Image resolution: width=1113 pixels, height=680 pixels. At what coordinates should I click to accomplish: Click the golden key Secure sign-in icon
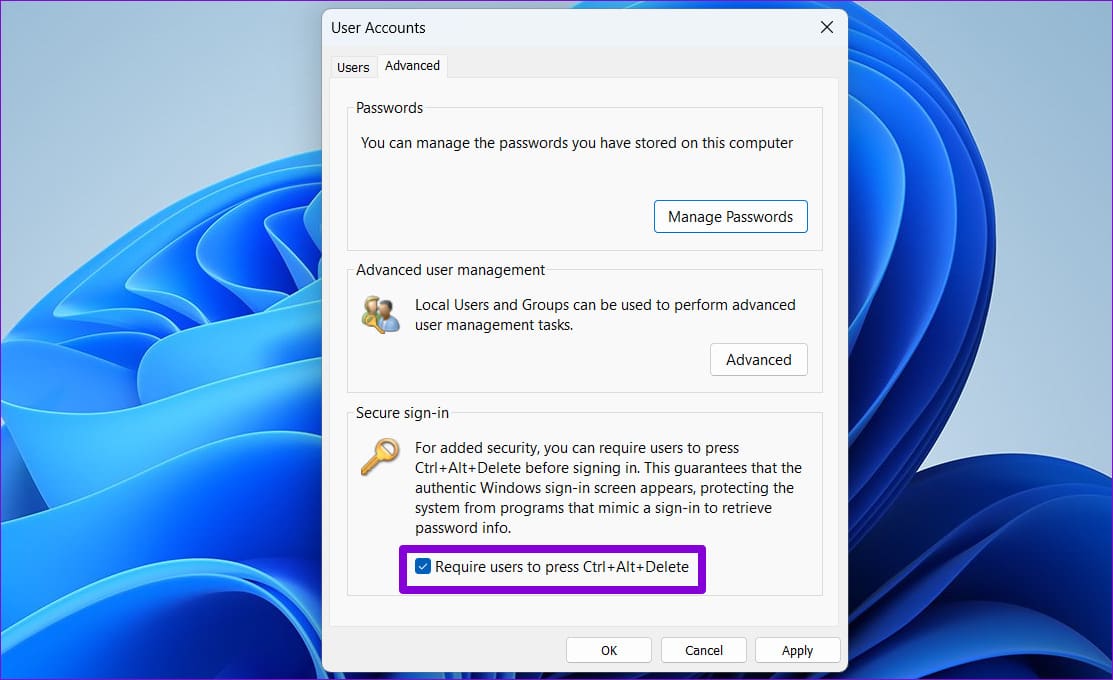pos(380,456)
